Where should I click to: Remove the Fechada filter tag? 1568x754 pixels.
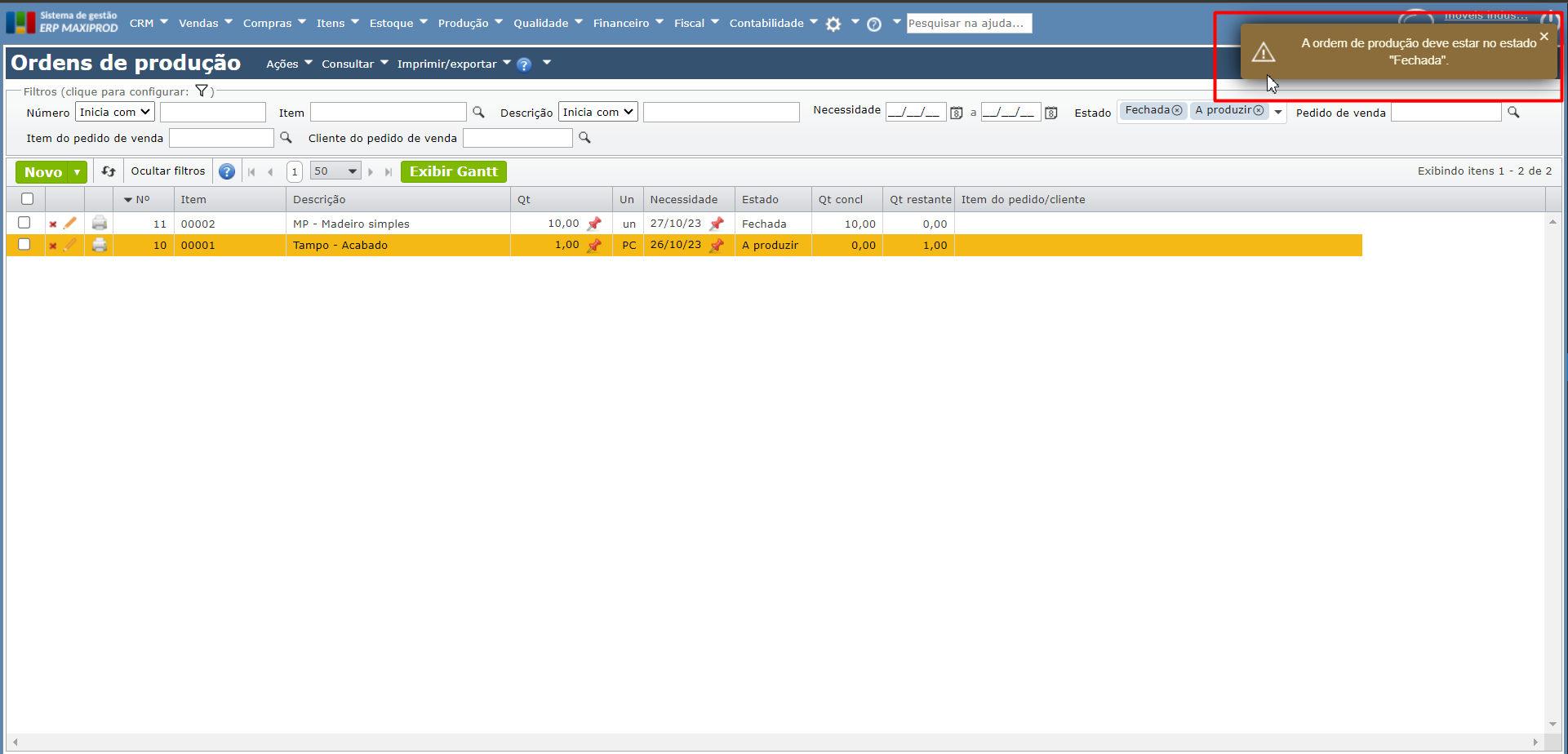click(1177, 110)
